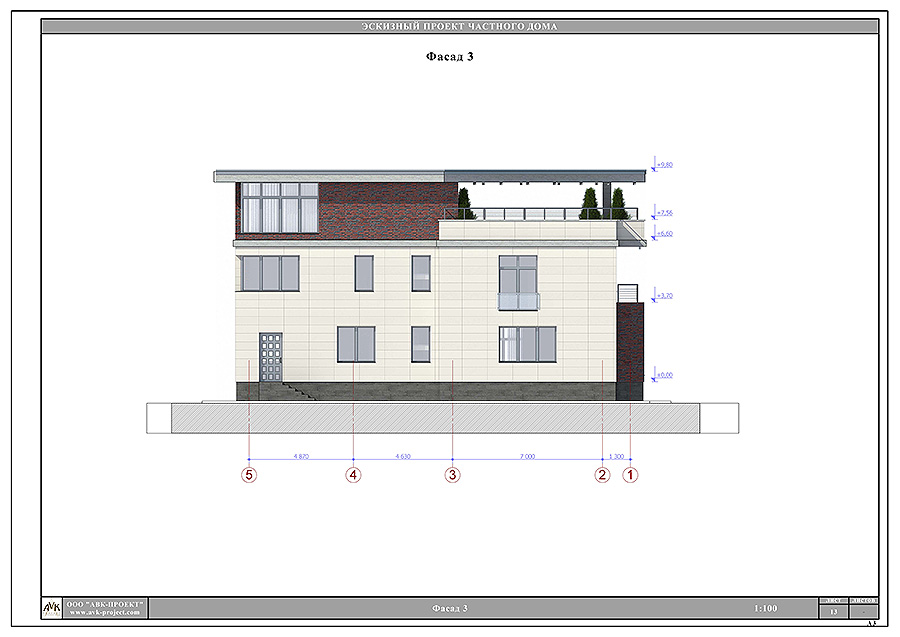The image size is (900, 637).
Task: Click the www.avk-project.com link
Action: tap(104, 612)
